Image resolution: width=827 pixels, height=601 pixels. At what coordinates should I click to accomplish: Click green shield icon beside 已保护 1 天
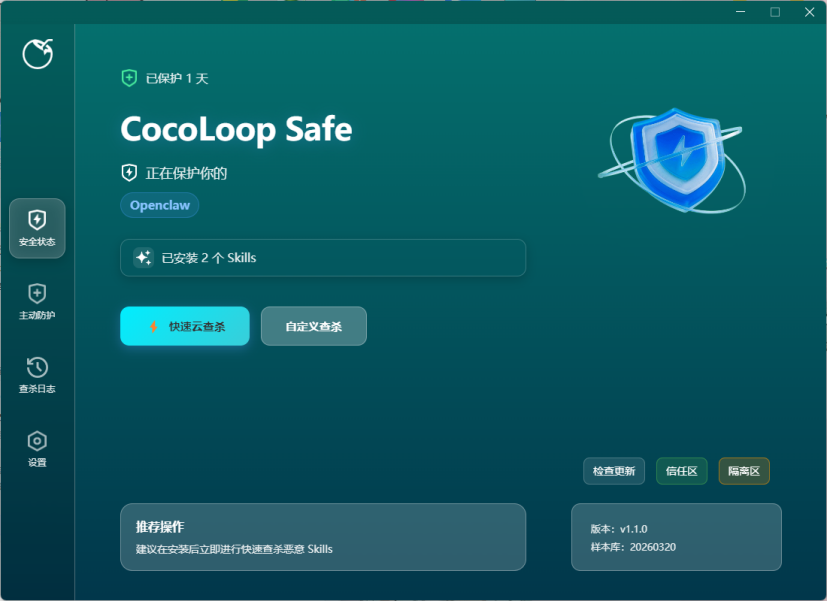pos(129,78)
